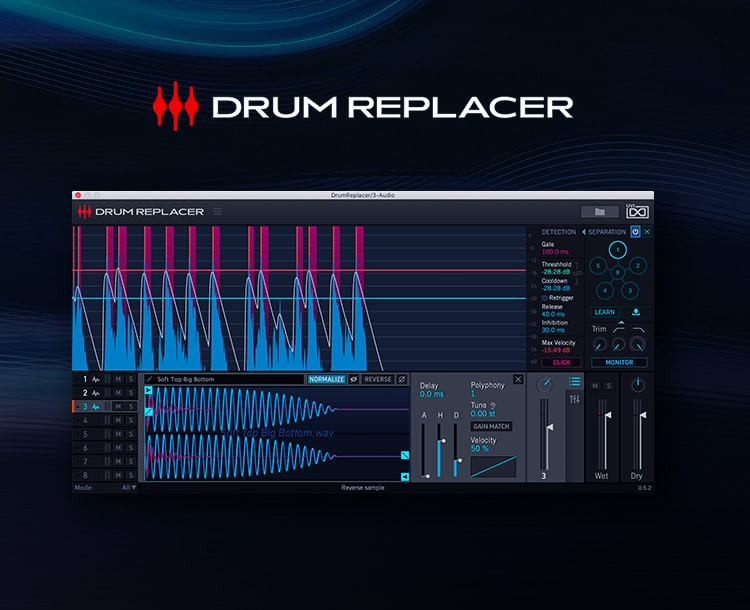Collapse the Separation panel arrow
The width and height of the screenshot is (750, 610).
(x=584, y=232)
